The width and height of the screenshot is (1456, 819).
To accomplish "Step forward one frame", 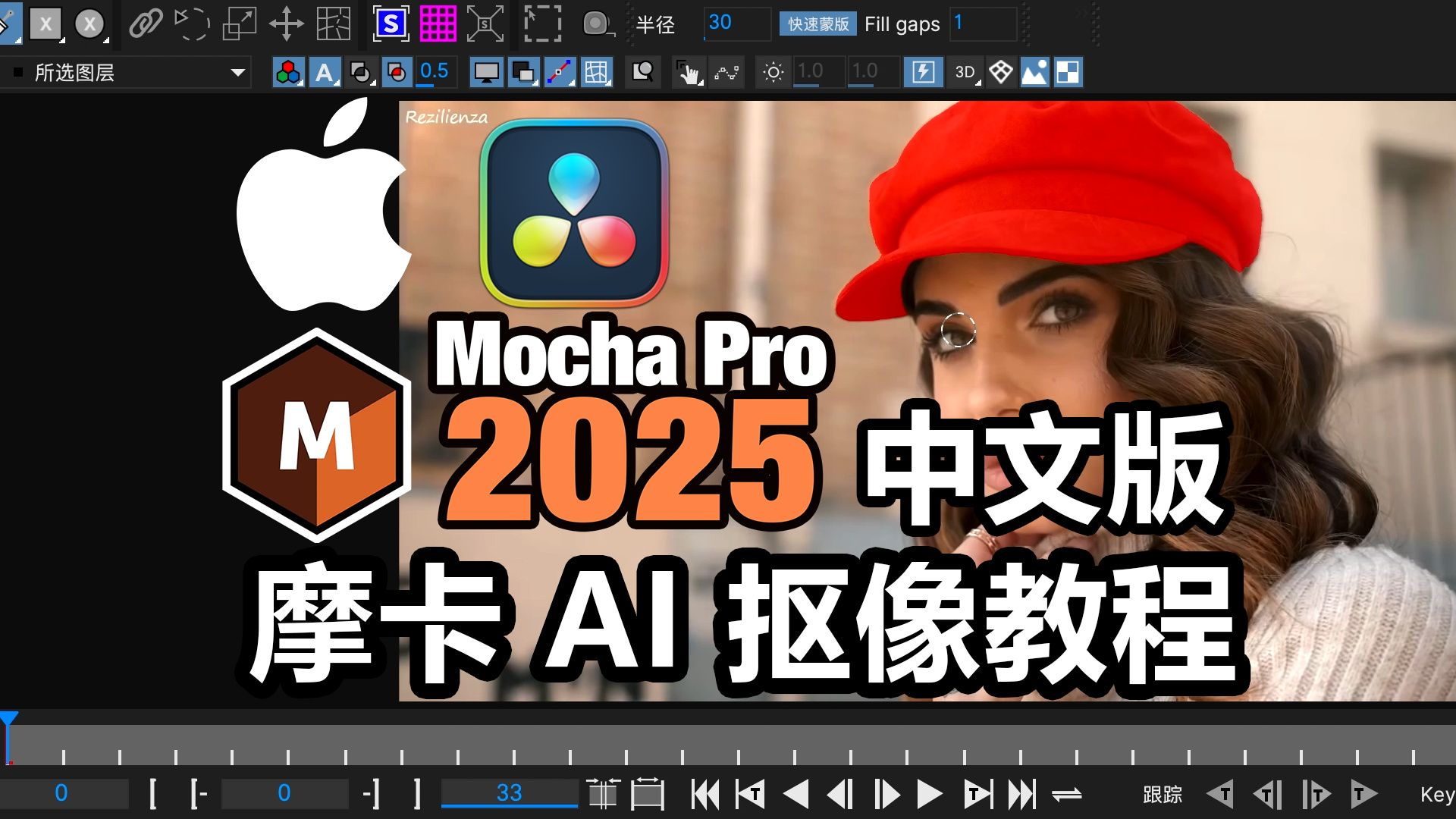I will 886,795.
